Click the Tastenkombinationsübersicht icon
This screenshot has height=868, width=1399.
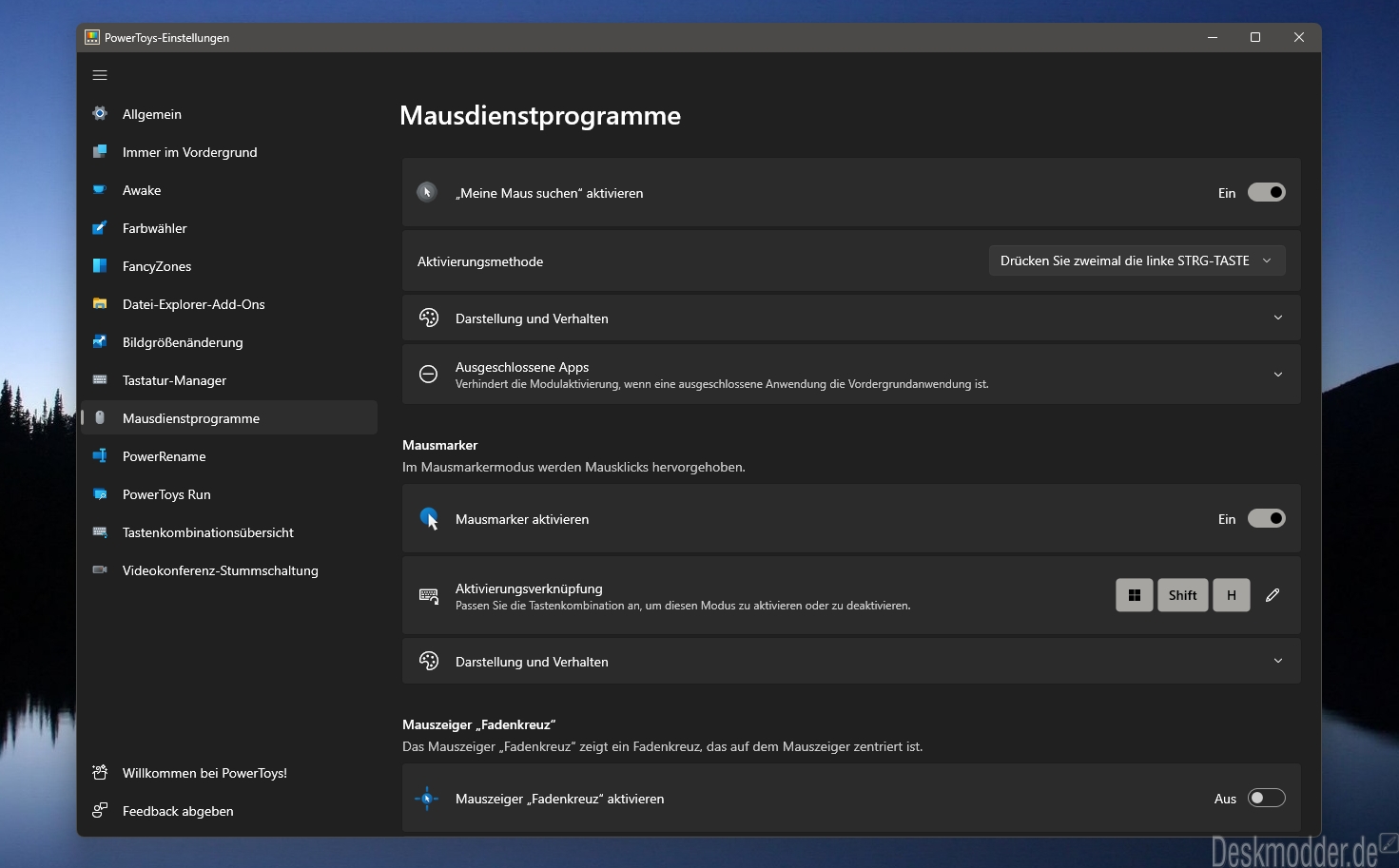100,532
